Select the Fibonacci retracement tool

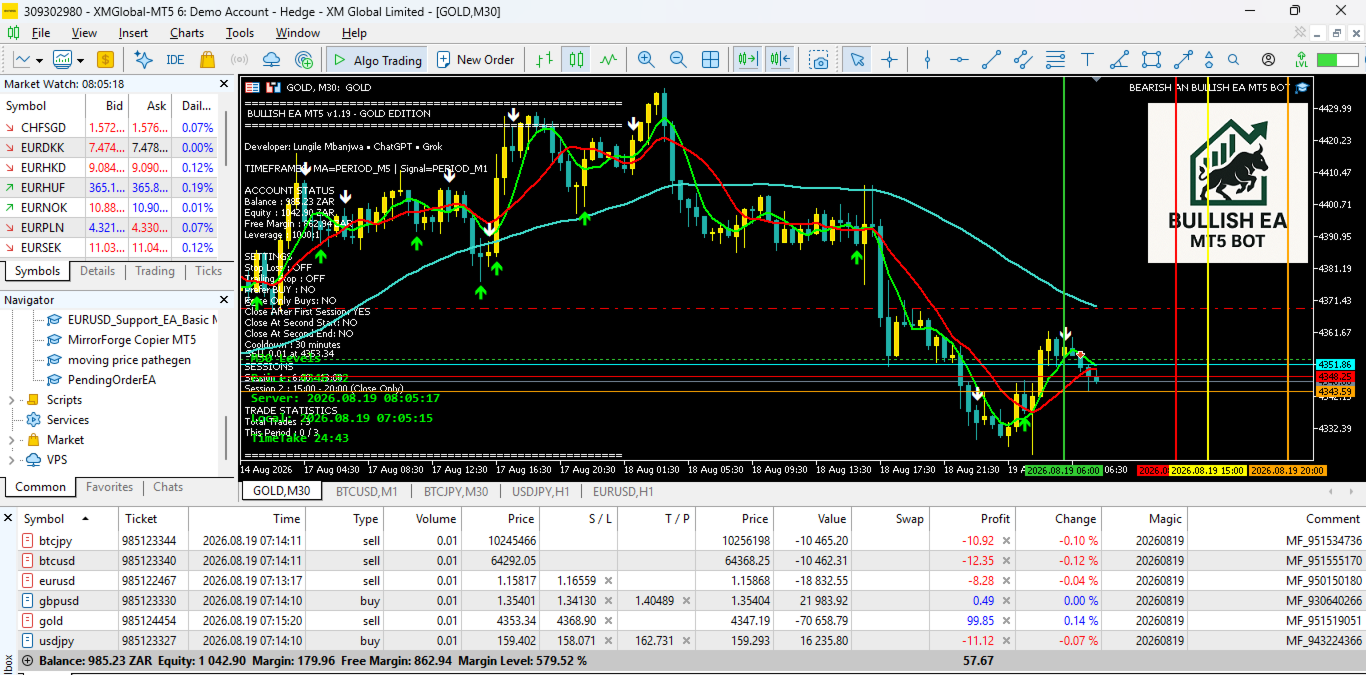[x=1055, y=60]
